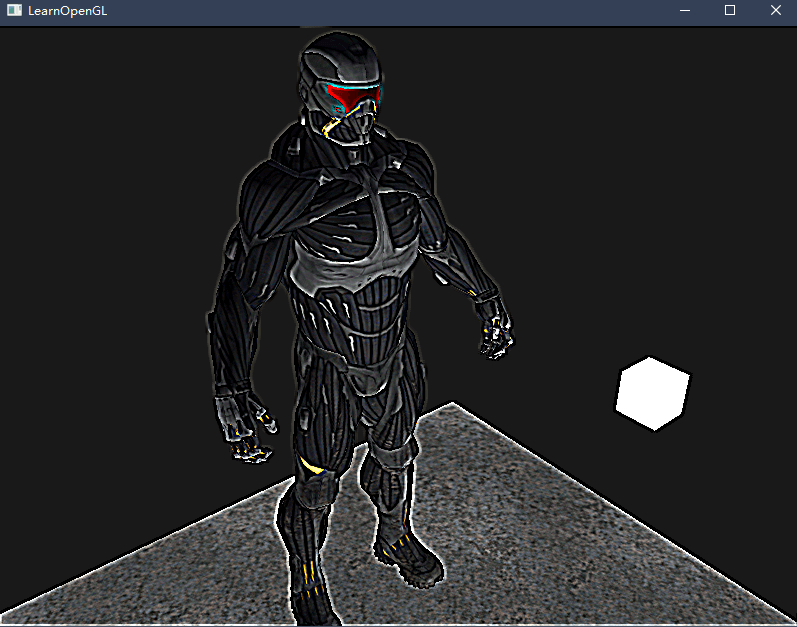Click the white light cube in the scene

point(653,393)
